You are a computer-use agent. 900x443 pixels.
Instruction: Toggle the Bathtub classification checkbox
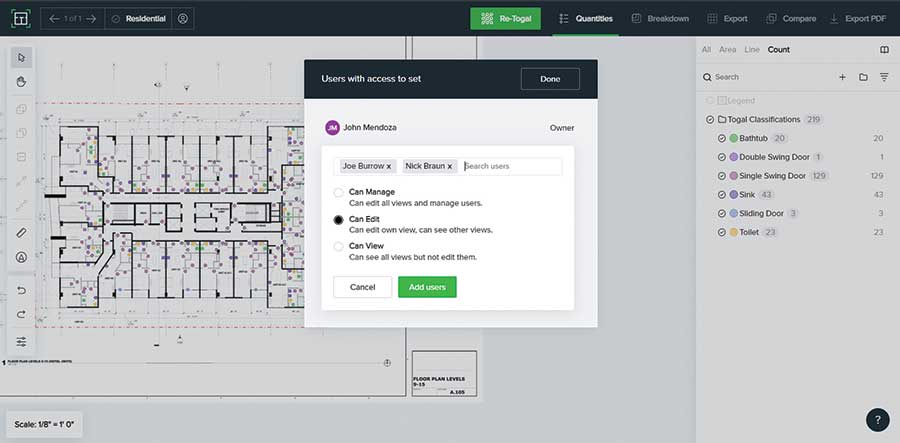(x=721, y=138)
